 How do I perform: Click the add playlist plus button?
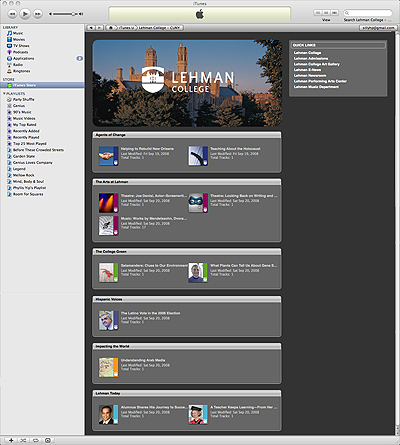(x=11, y=440)
